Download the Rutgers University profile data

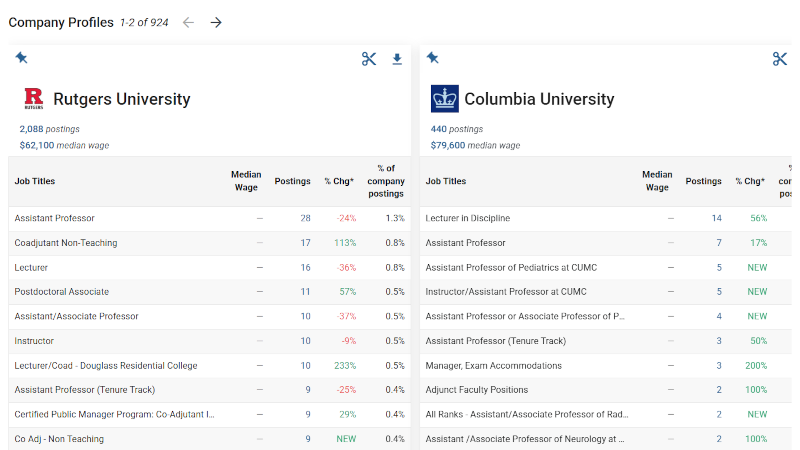(397, 59)
